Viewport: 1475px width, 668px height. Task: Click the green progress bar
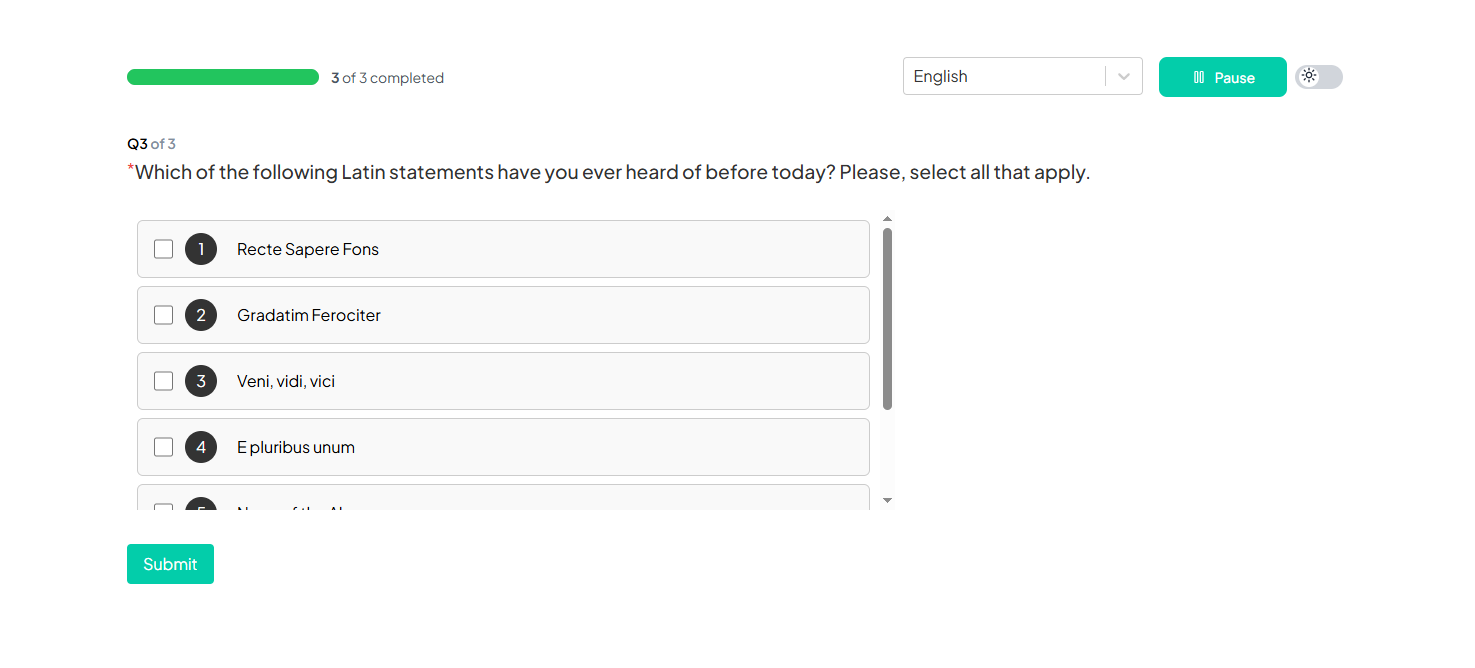(x=222, y=76)
